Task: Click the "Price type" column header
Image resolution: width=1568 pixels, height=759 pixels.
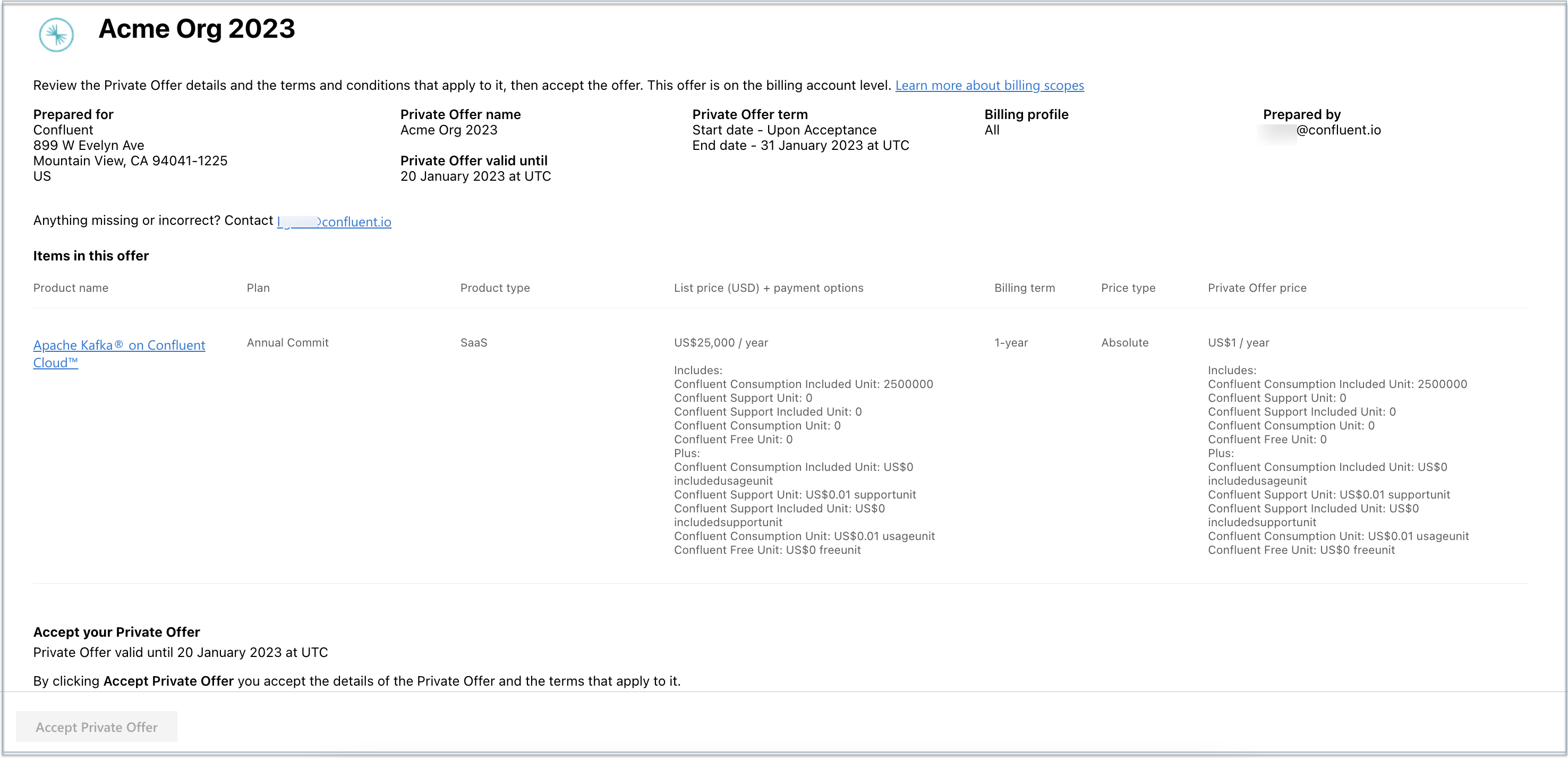Action: [1128, 288]
